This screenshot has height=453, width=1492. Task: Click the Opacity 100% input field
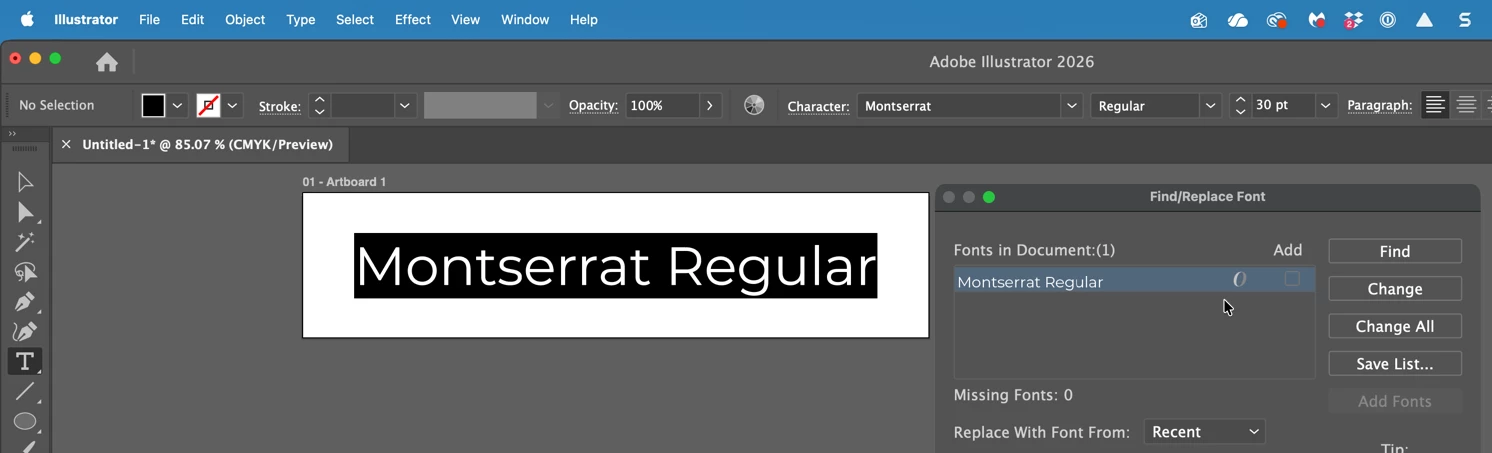point(663,105)
